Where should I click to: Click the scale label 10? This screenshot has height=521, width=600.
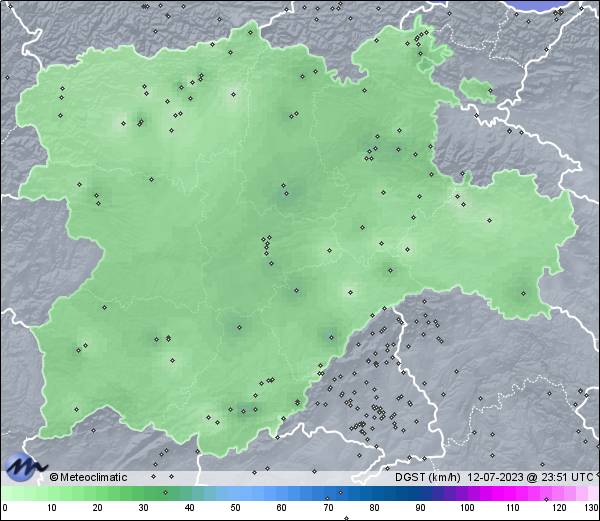(52, 508)
